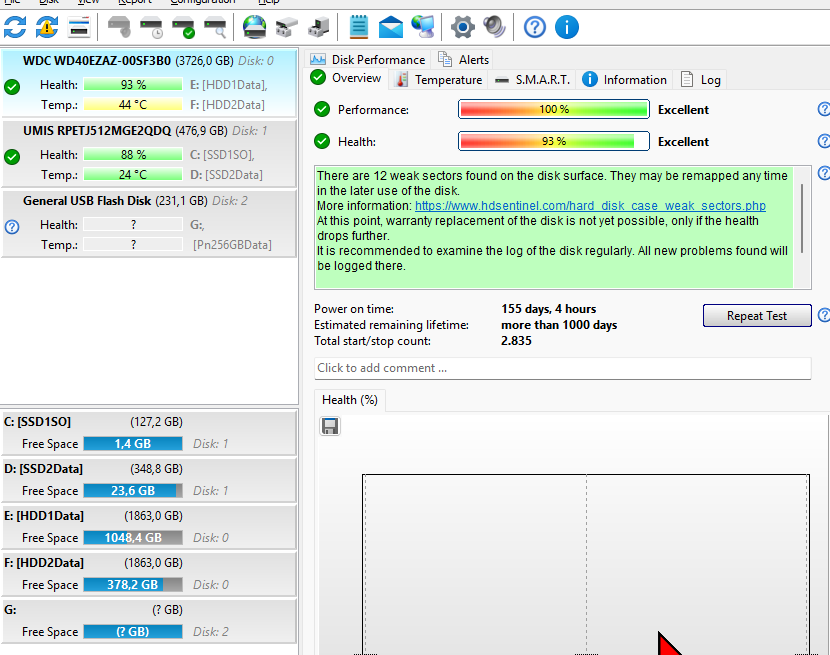Click the green check icon beside Performance label
830x655 pixels.
(322, 109)
